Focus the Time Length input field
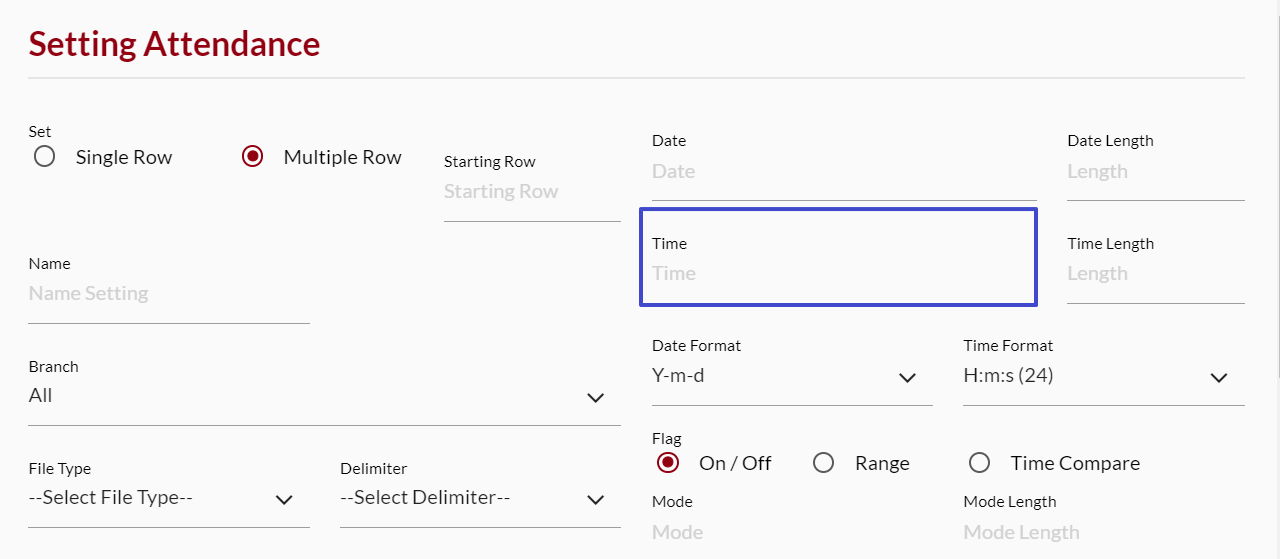Image resolution: width=1280 pixels, height=559 pixels. click(x=1156, y=274)
